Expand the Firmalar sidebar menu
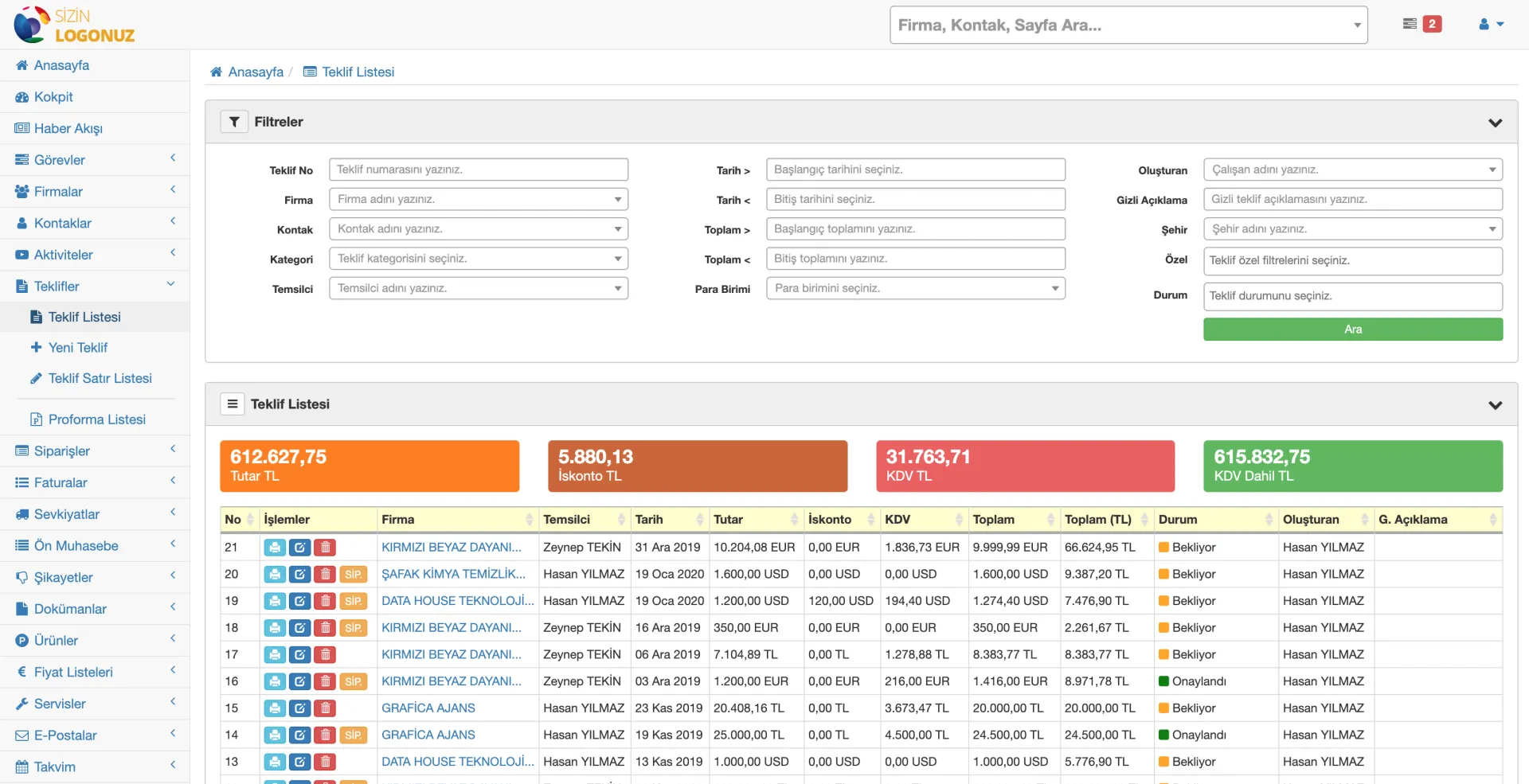This screenshot has height=784, width=1529. pyautogui.click(x=95, y=191)
